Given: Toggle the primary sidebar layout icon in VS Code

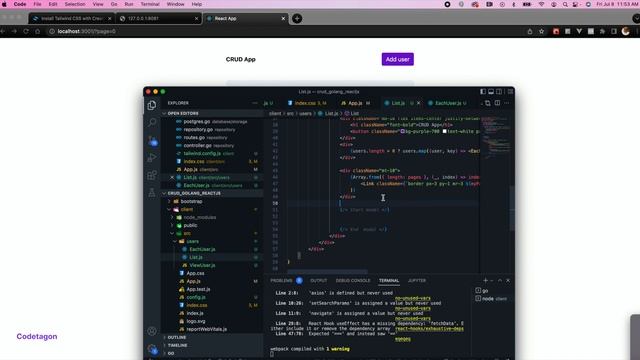Looking at the screenshot, I should 483,92.
